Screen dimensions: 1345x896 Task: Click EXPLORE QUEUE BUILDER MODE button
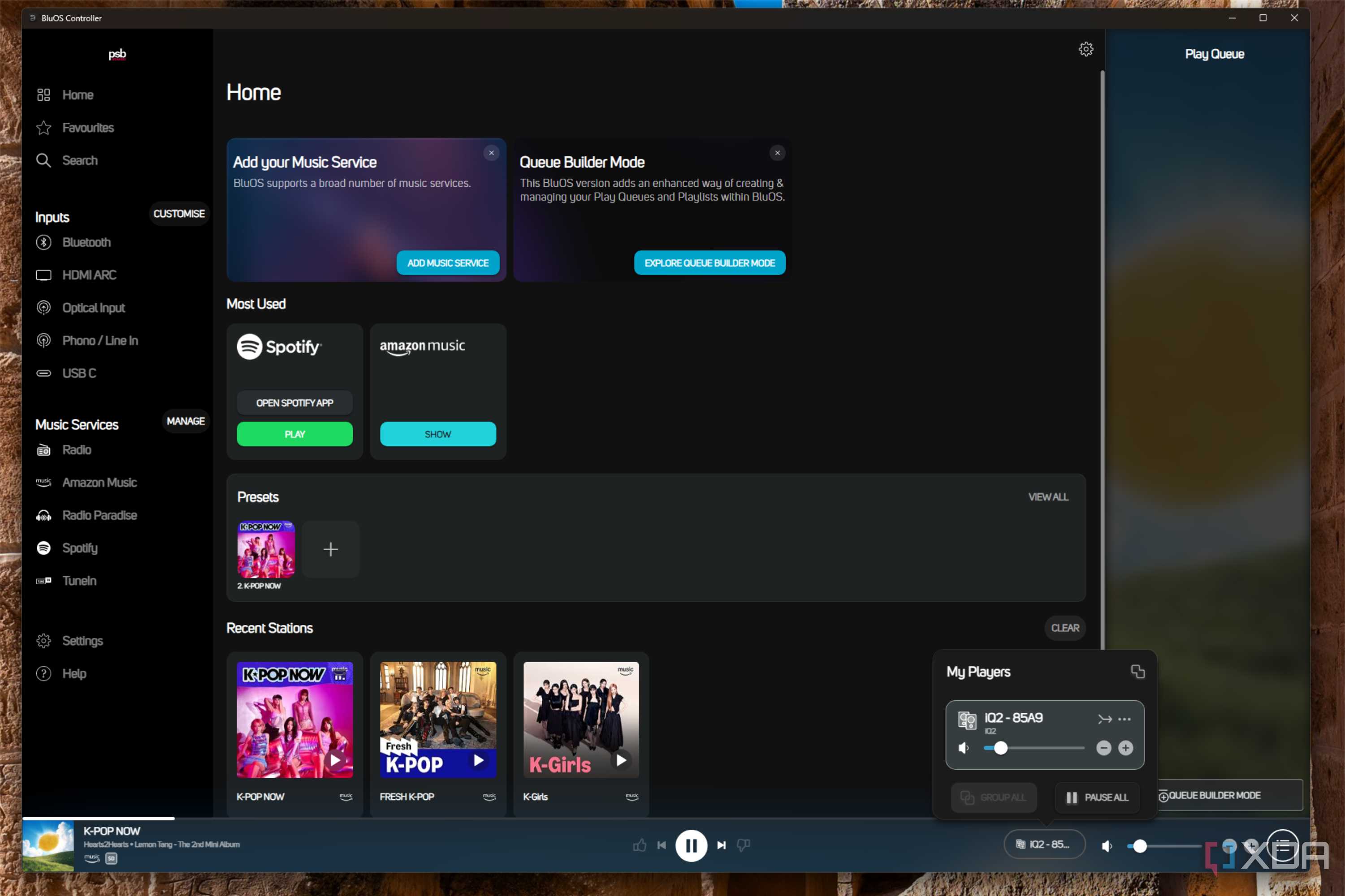709,263
